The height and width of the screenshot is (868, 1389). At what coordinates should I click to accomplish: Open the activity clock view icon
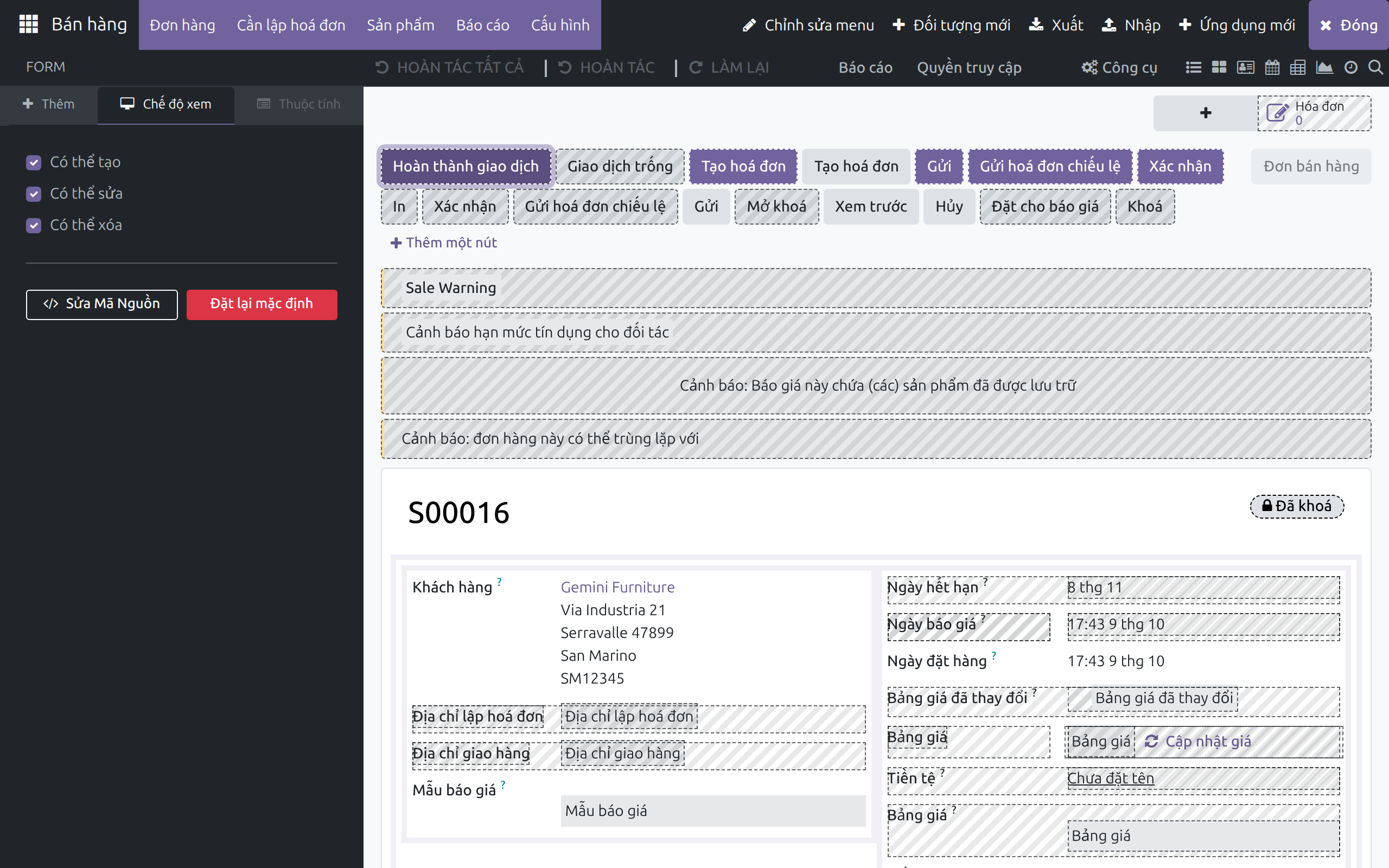pos(1351,68)
